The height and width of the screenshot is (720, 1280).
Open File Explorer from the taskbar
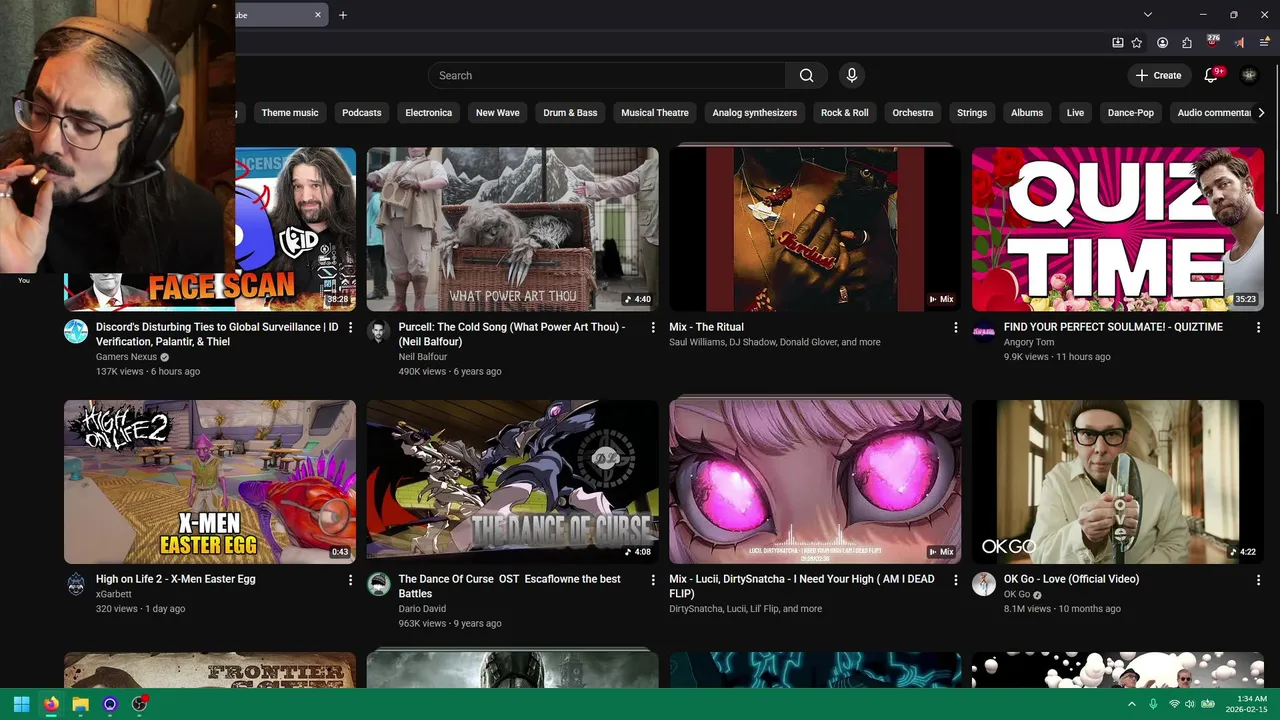(x=81, y=704)
